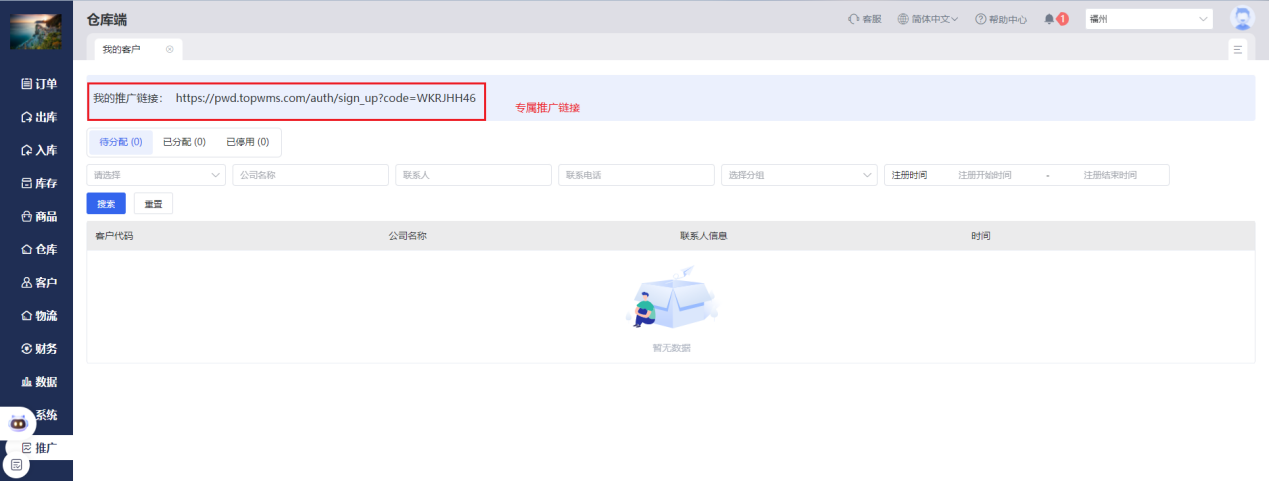Image resolution: width=1269 pixels, height=481 pixels.
Task: Open the 简体中文 language dropdown
Action: pos(927,19)
